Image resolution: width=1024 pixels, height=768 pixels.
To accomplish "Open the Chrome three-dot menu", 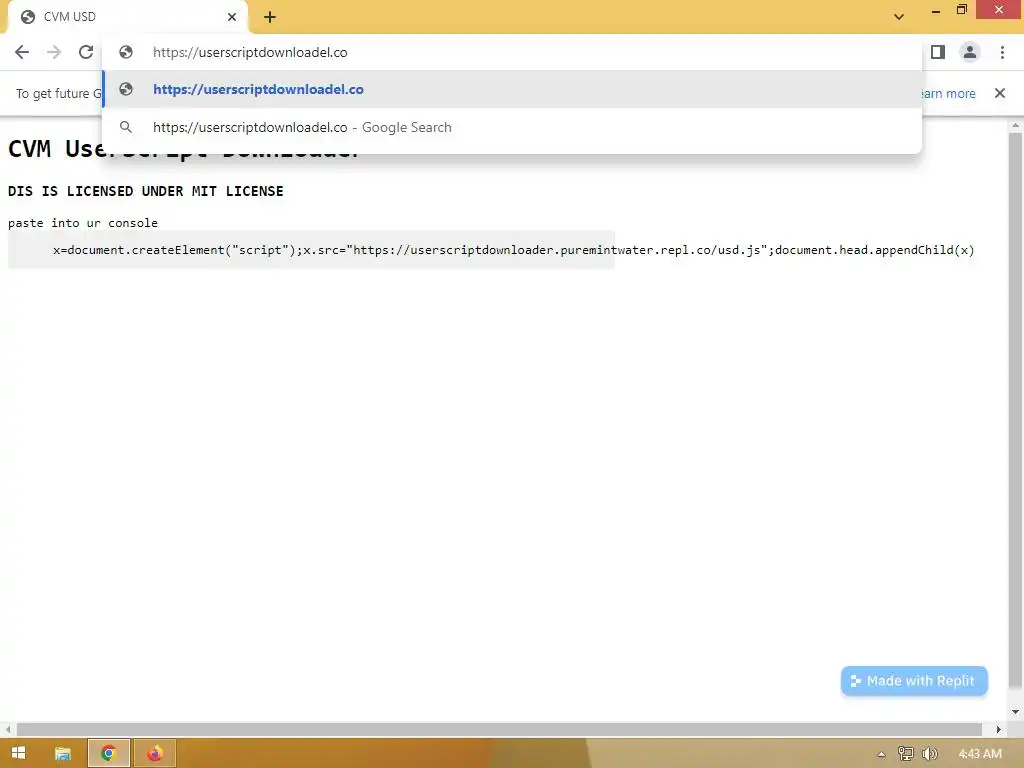I will coord(1002,52).
